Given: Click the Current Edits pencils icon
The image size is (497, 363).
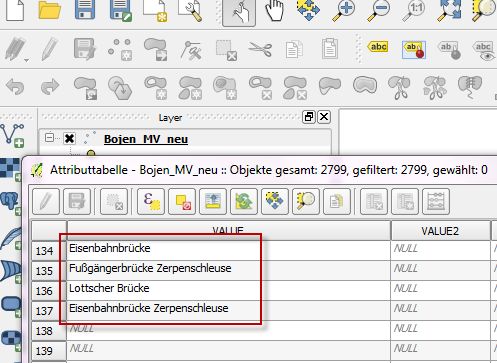Looking at the screenshot, I should [x=15, y=49].
